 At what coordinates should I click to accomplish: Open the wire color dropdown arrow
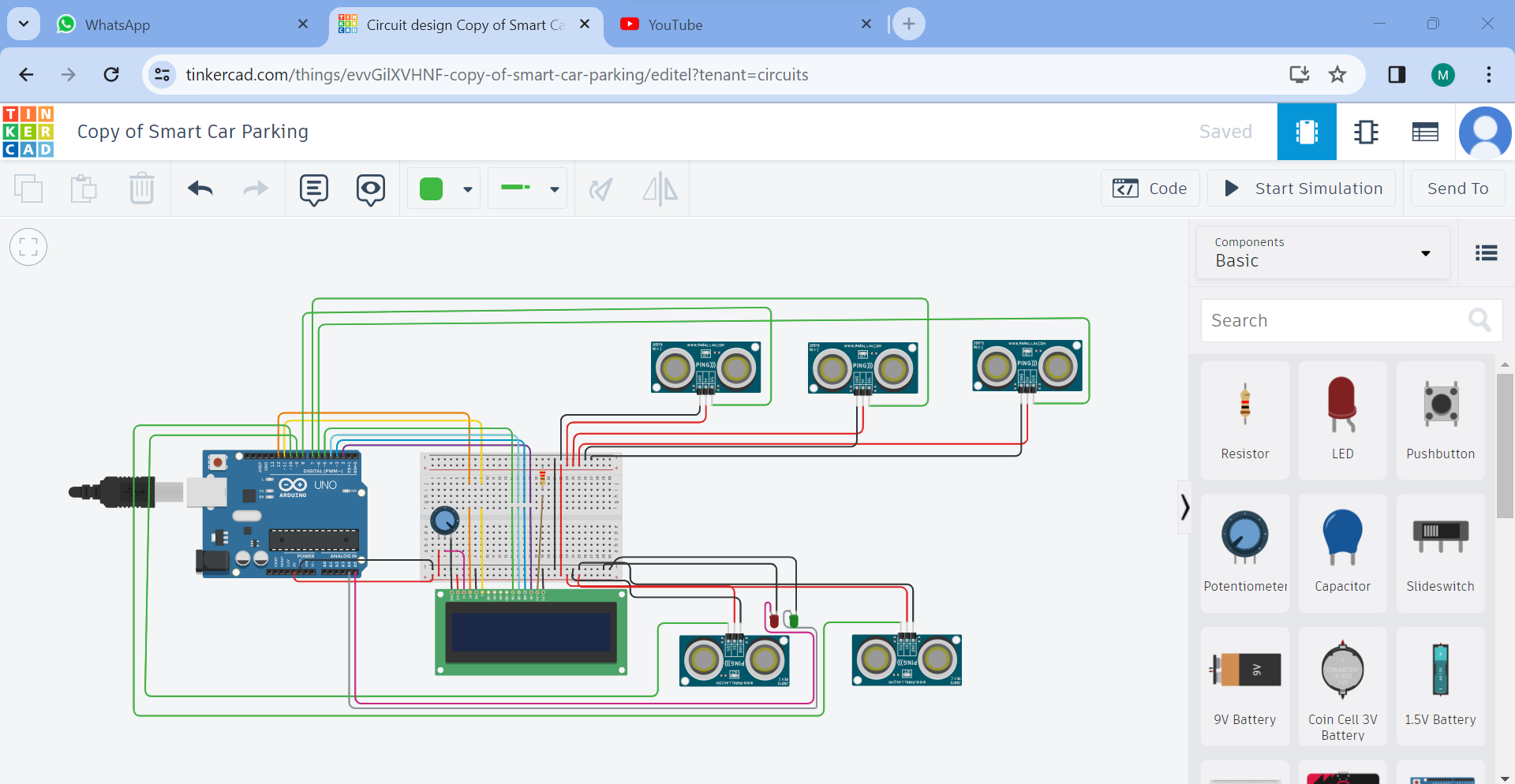468,189
